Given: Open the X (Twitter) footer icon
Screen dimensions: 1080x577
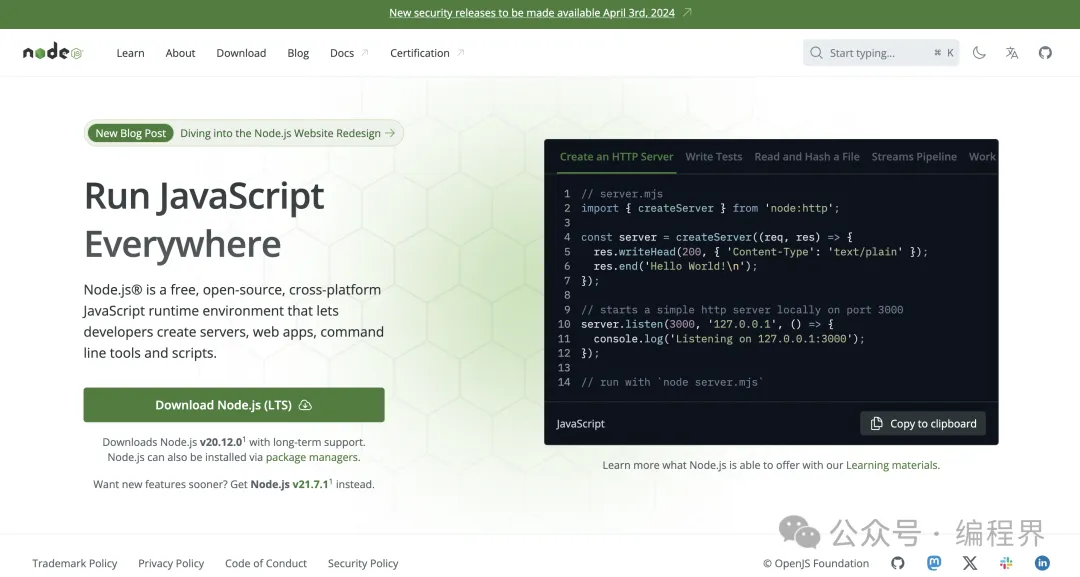Looking at the screenshot, I should (x=970, y=563).
